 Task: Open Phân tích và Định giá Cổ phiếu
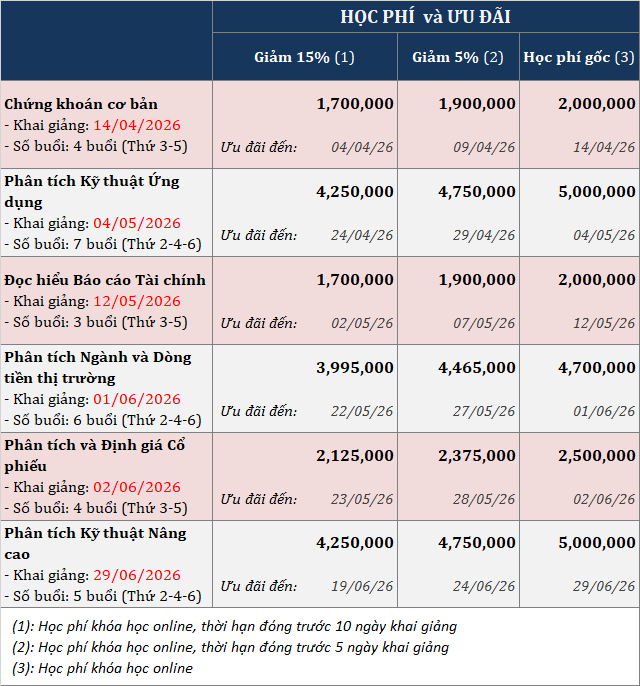[x=95, y=455]
